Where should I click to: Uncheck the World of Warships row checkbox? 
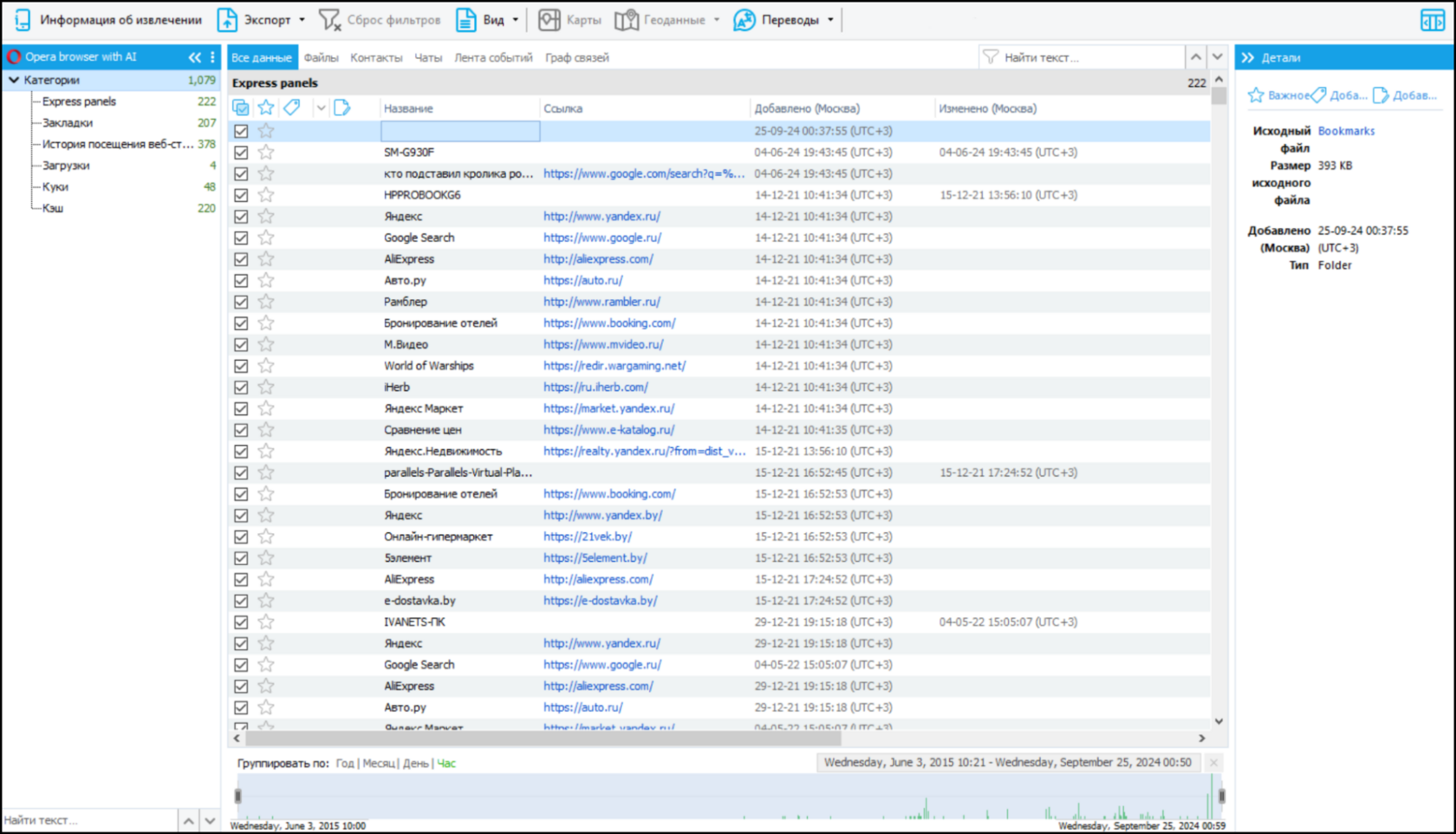241,366
